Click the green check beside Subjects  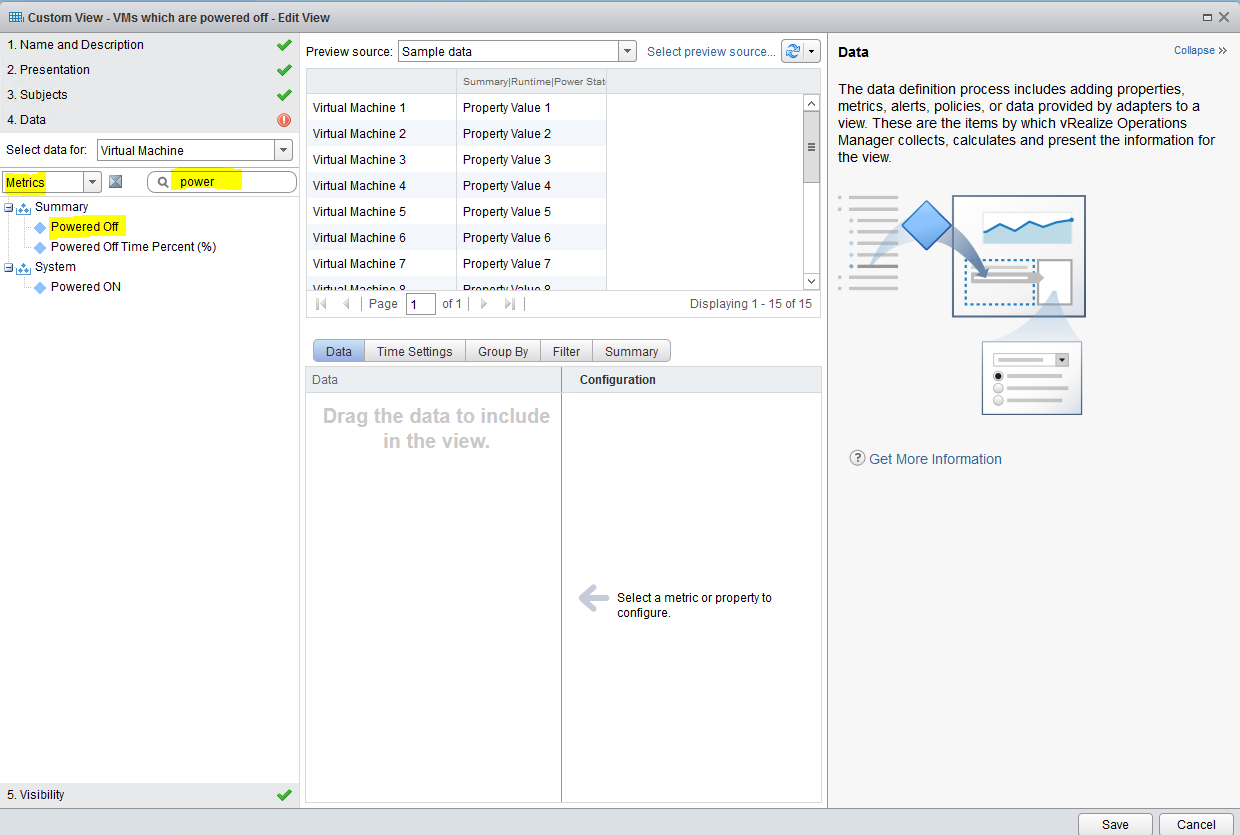[284, 95]
